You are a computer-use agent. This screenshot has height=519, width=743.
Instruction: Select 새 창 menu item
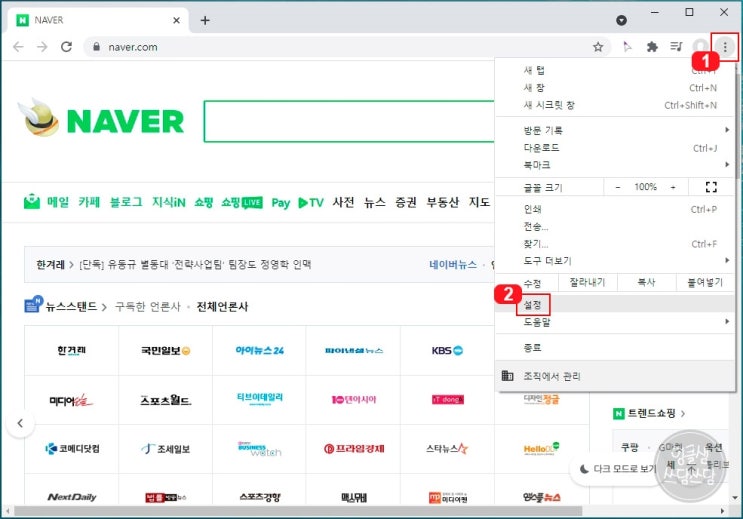point(615,88)
